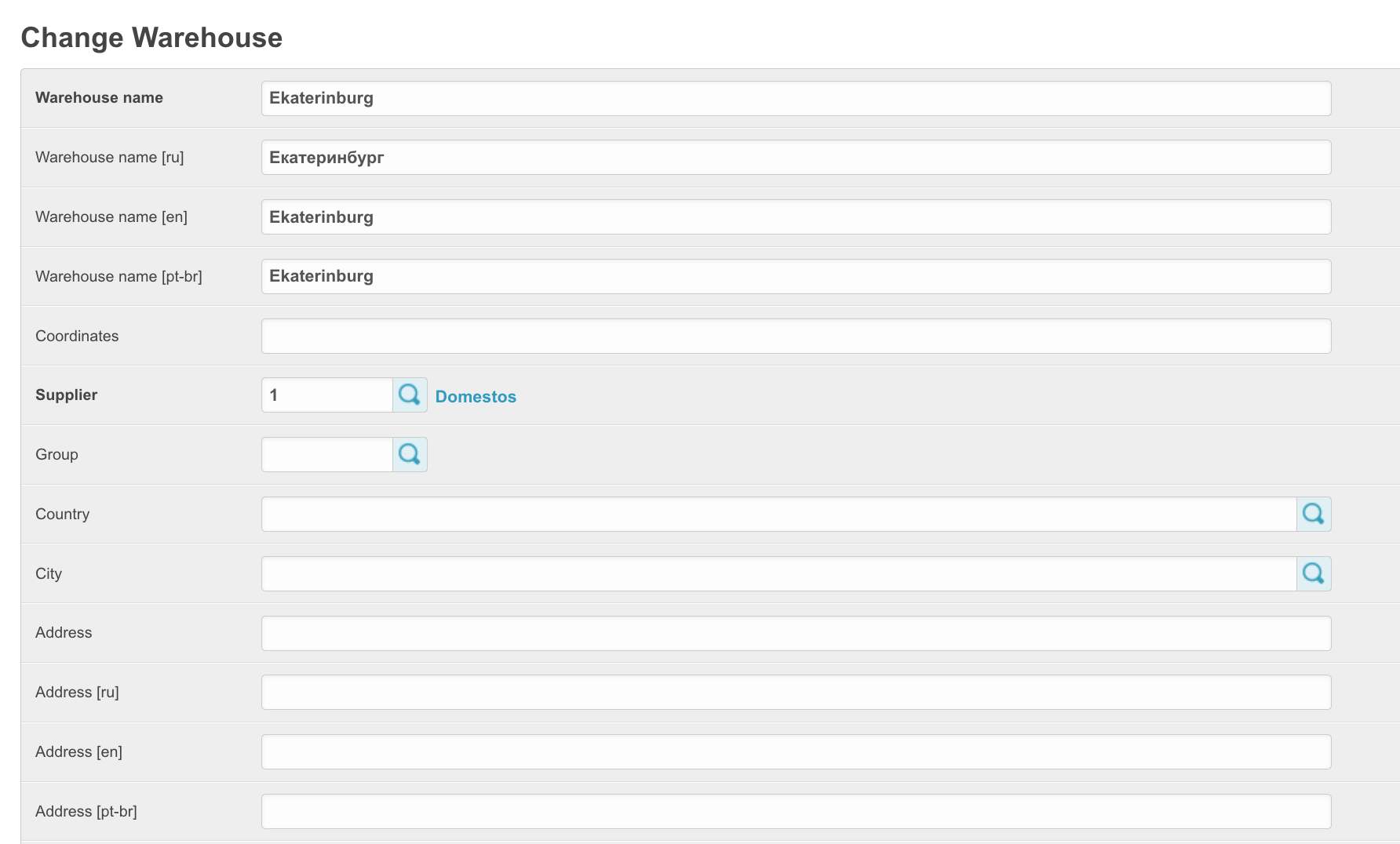Click the Address [en] text box
The width and height of the screenshot is (1400, 844).
796,751
